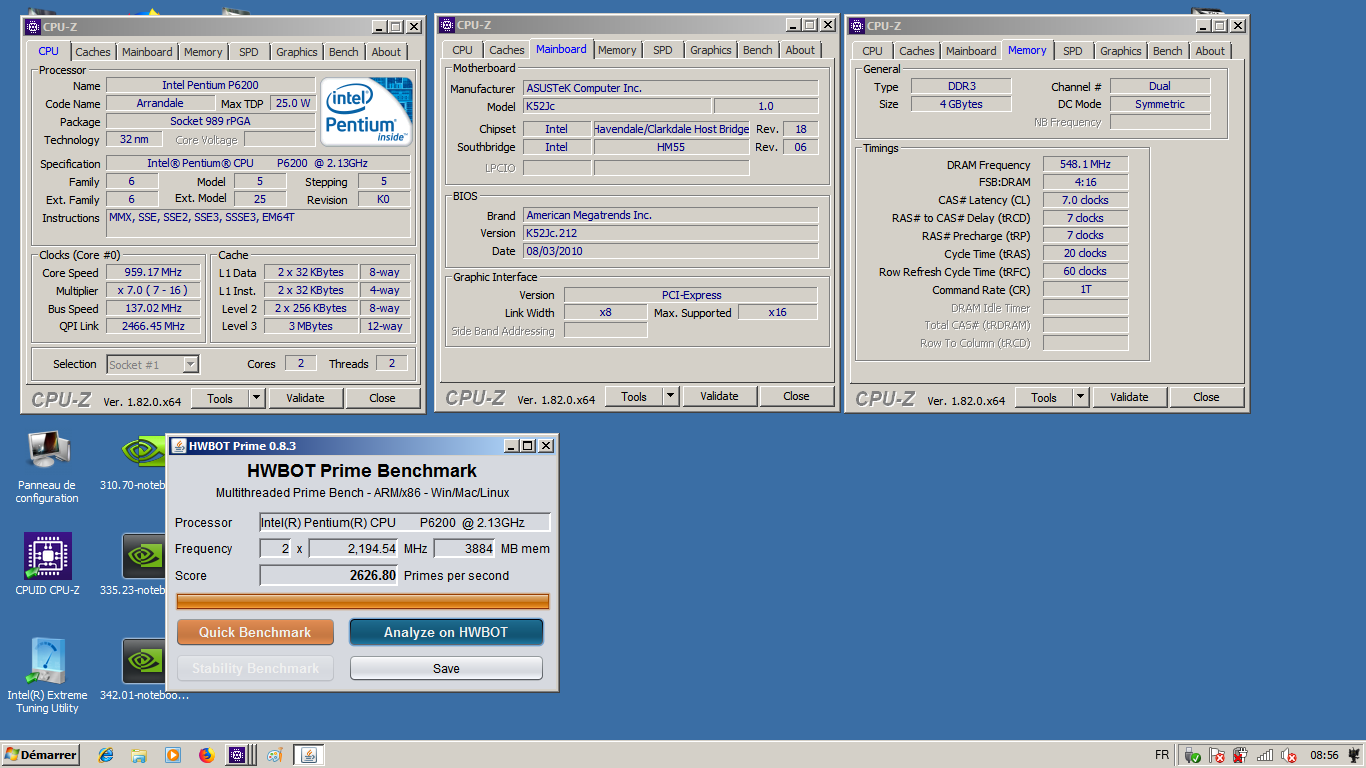Click the BIOS date 08/03/2010 value
This screenshot has width=1366, height=768.
[x=670, y=251]
